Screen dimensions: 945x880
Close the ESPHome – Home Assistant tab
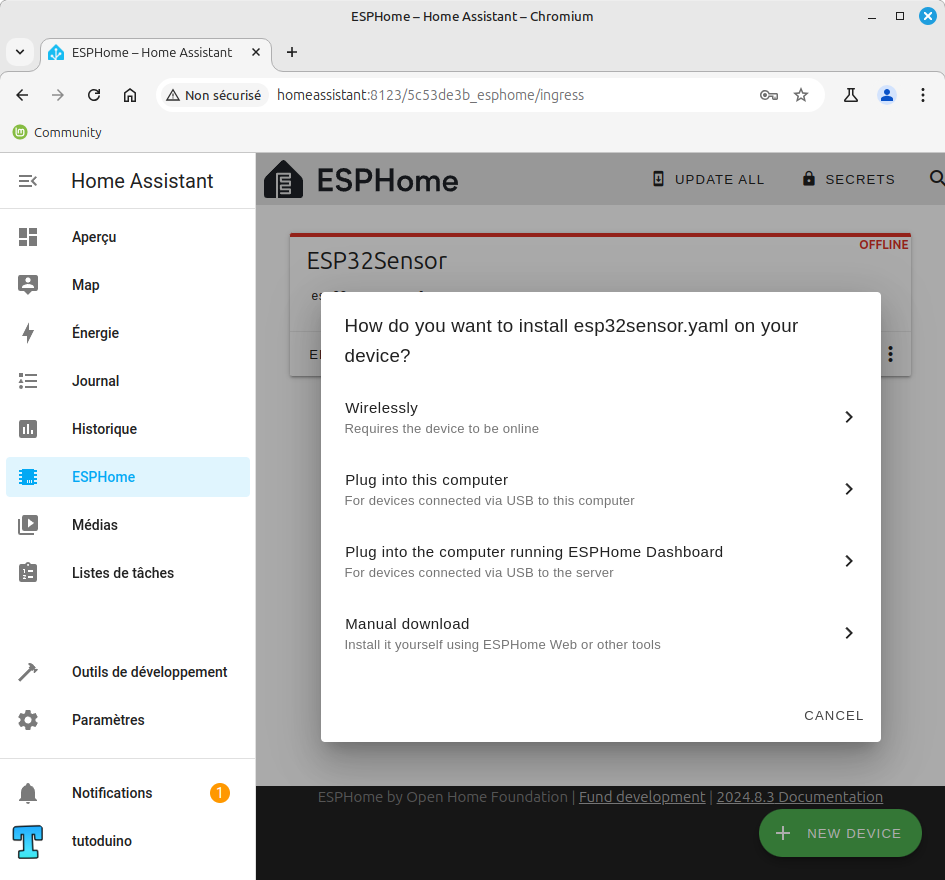click(256, 52)
